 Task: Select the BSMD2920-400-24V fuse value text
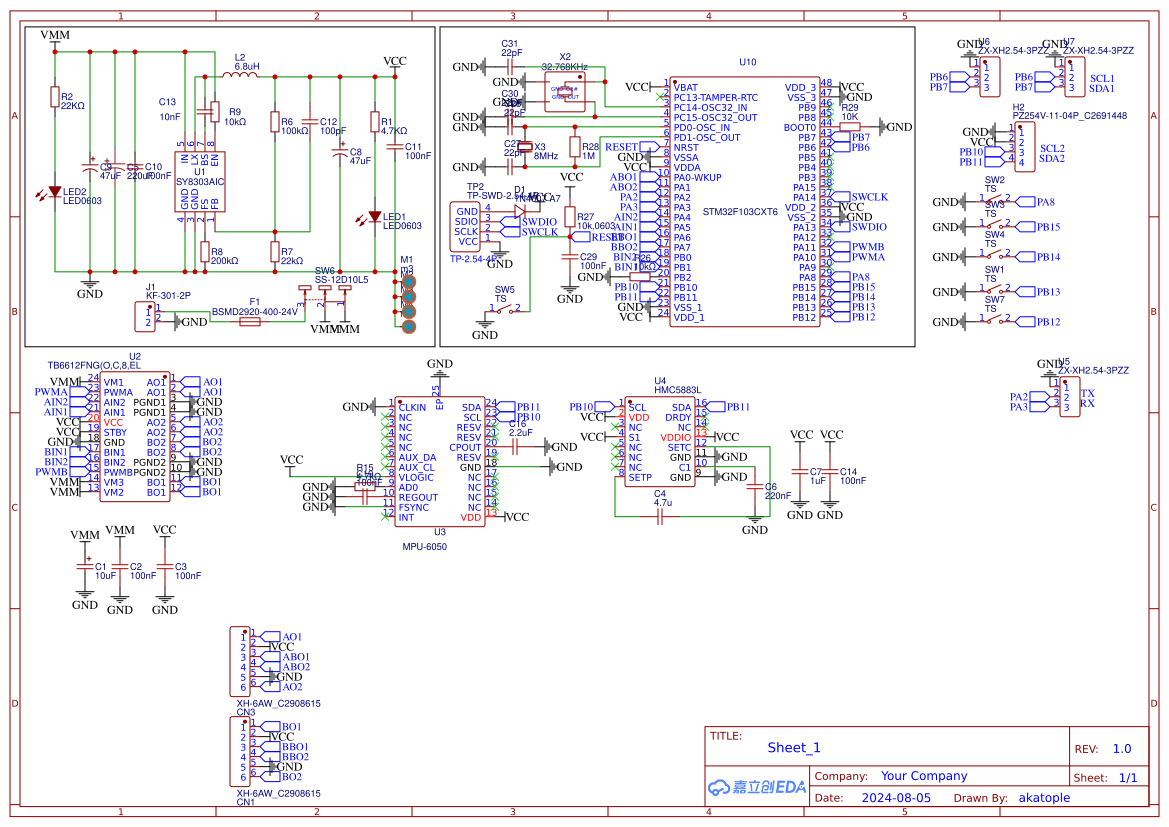pos(254,312)
